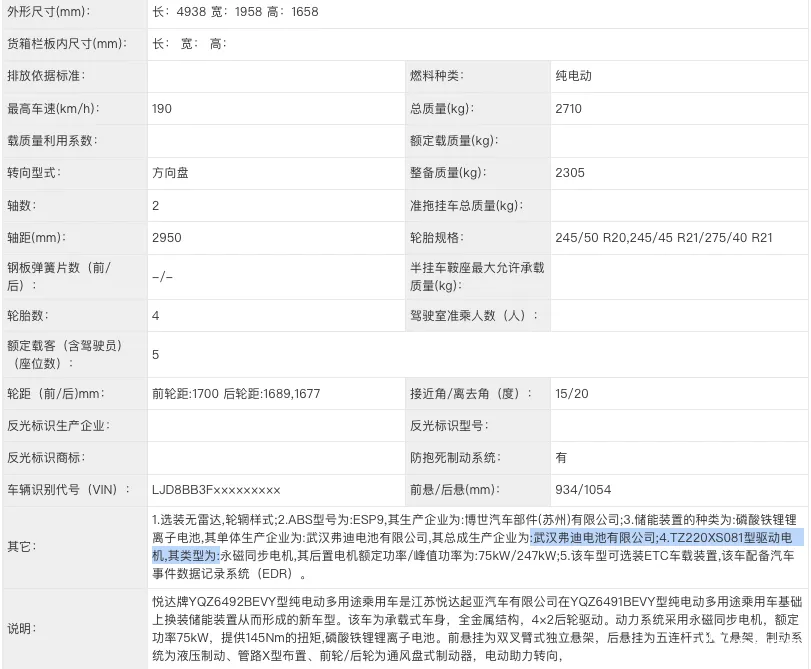Image resolution: width=811 pixels, height=669 pixels.
Task: Click the 轮胎数 label cell
Action: 28,316
